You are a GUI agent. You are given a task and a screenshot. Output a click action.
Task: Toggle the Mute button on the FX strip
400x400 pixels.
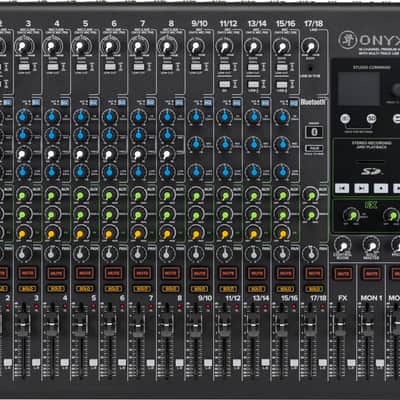tap(343, 274)
